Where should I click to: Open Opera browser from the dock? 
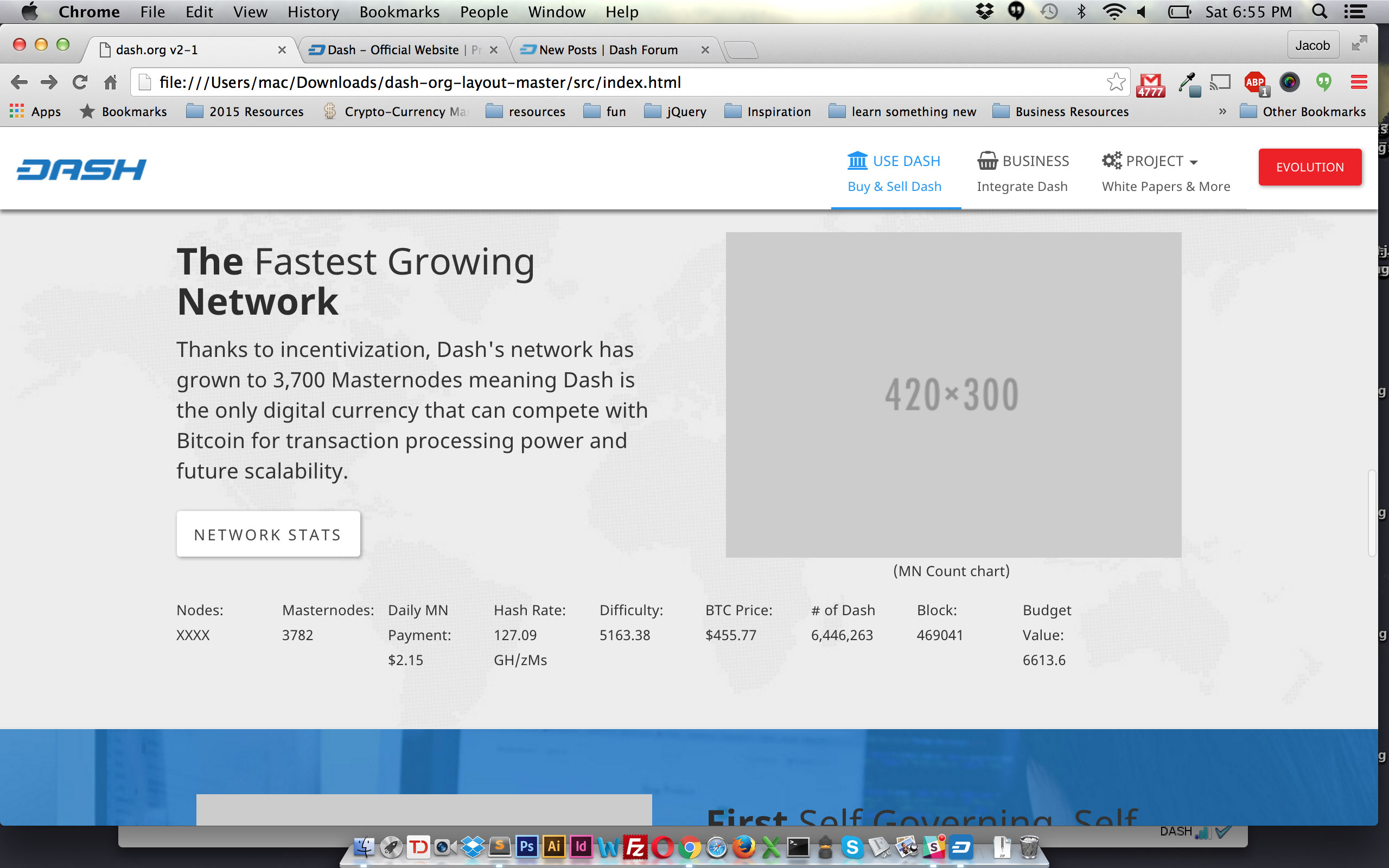pyautogui.click(x=662, y=847)
